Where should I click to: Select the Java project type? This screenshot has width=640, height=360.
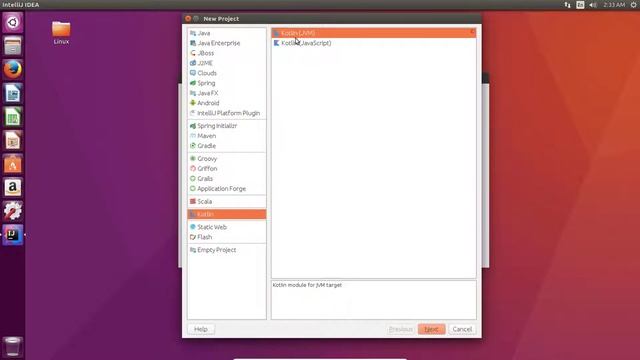(x=227, y=33)
